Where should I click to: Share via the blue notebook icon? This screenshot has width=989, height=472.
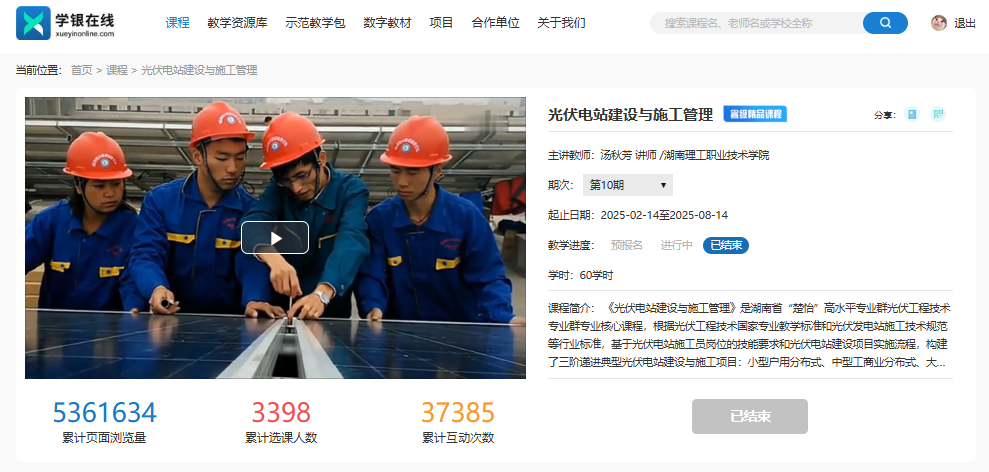(x=911, y=114)
